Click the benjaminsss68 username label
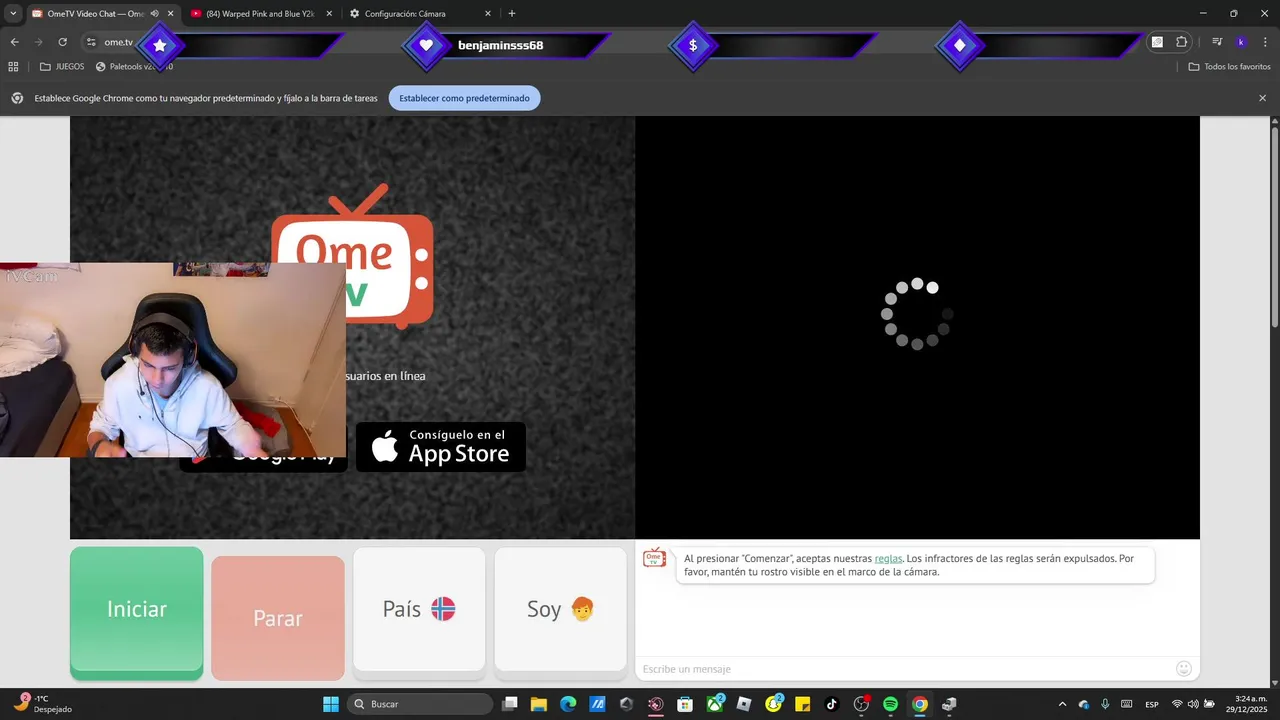The image size is (1280, 720). (x=500, y=45)
